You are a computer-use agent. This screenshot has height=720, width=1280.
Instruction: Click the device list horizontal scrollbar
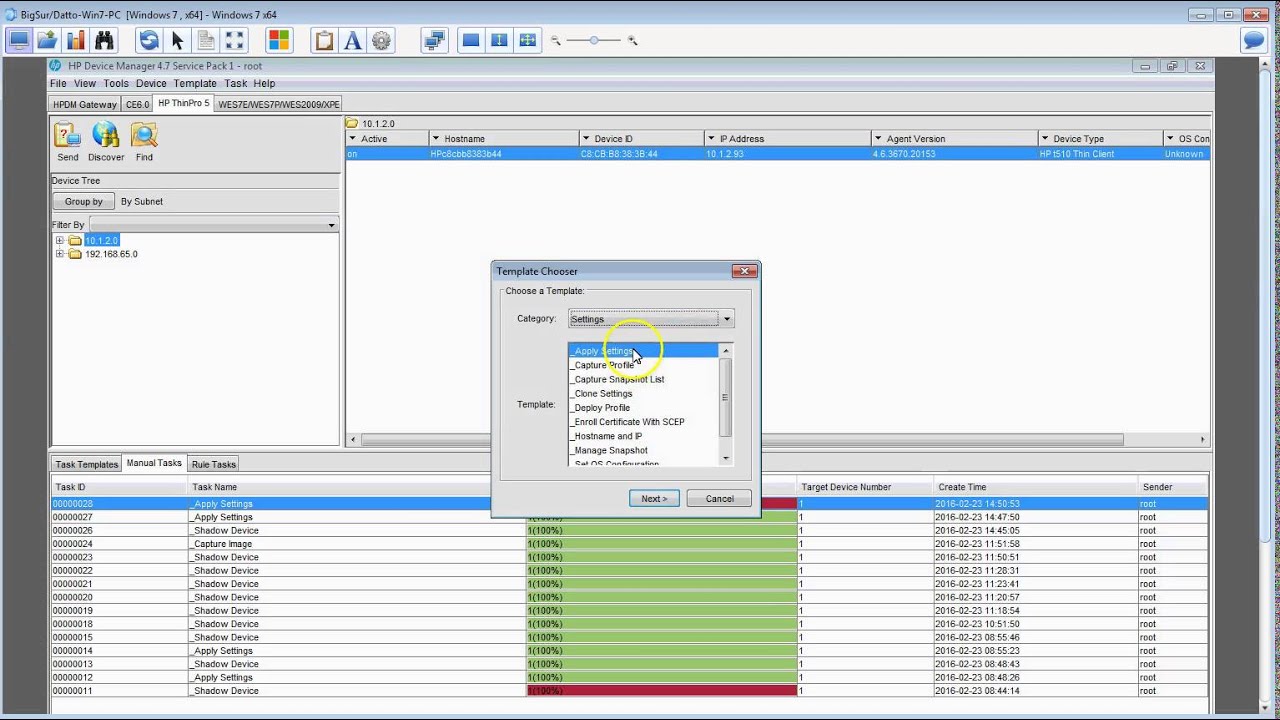tap(742, 439)
